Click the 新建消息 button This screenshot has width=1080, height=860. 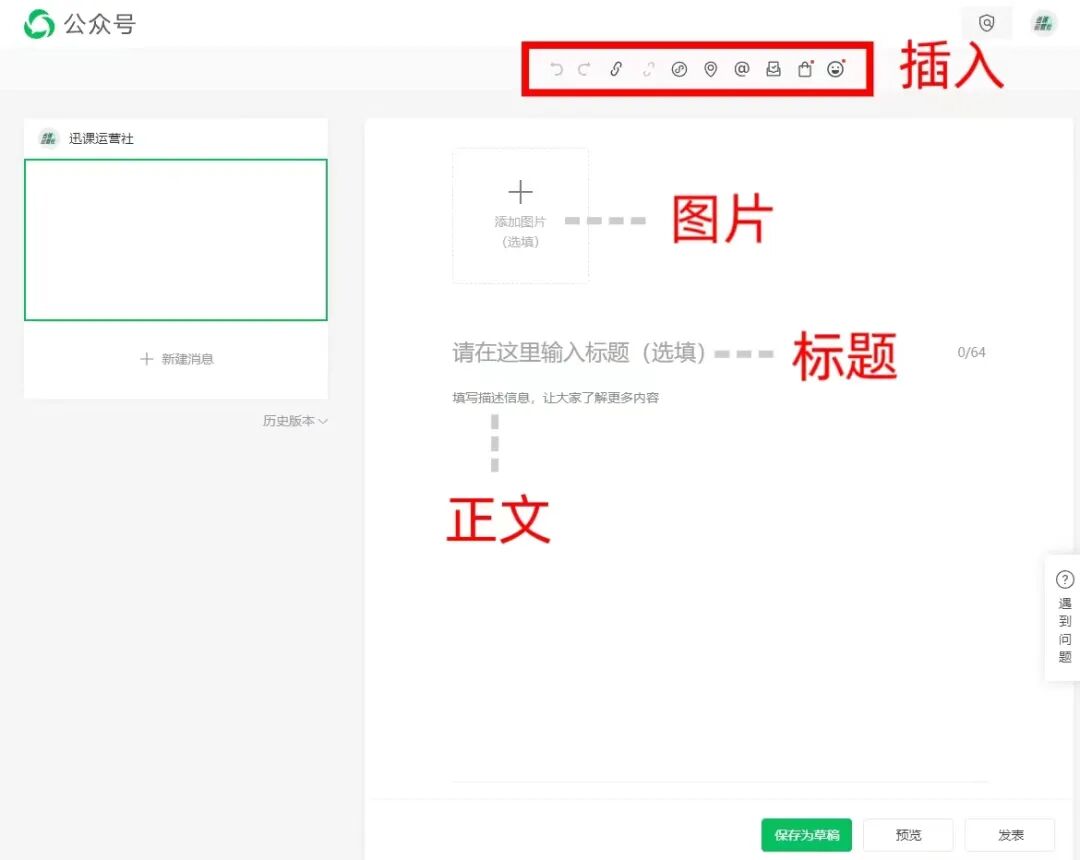175,358
